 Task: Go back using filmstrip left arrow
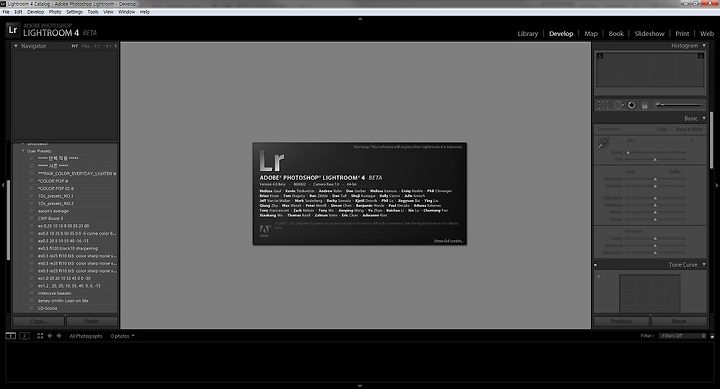tap(50, 336)
